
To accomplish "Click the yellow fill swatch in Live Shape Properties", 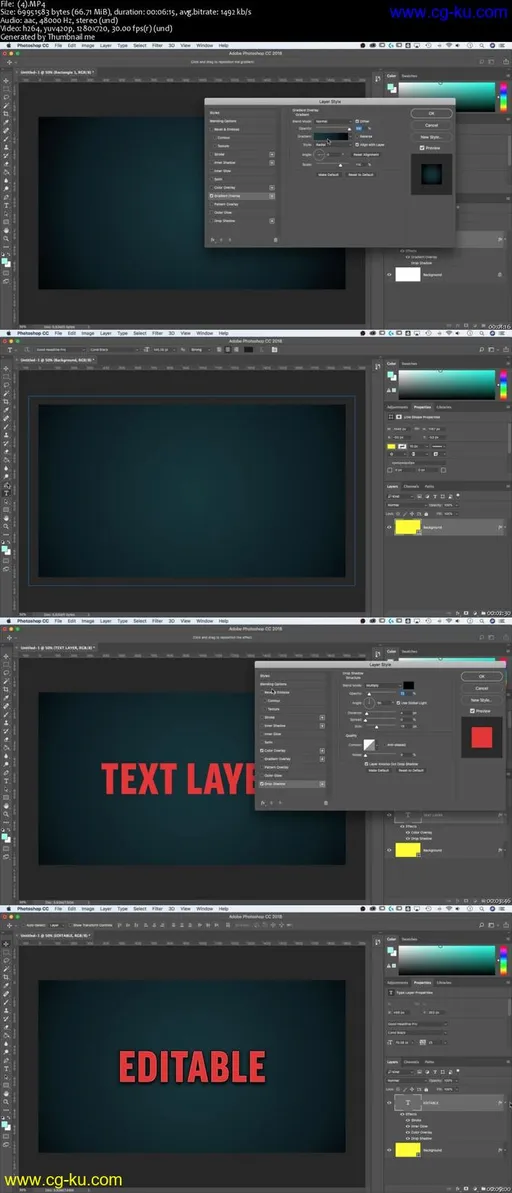I will pos(393,446).
